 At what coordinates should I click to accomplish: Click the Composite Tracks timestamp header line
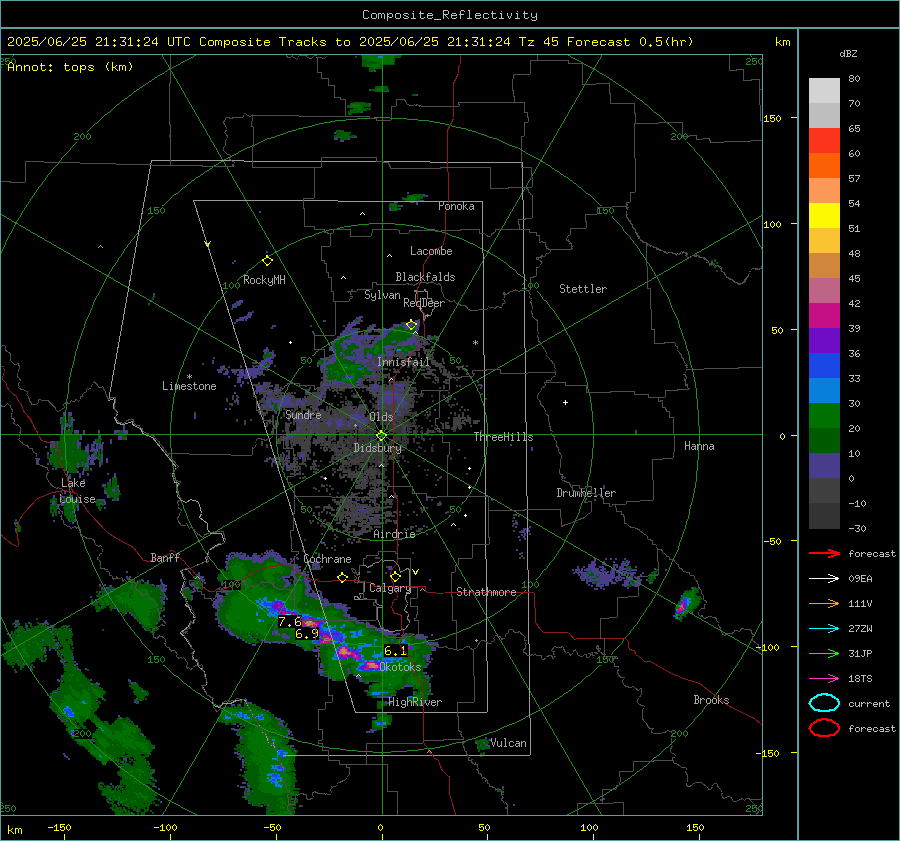(350, 42)
